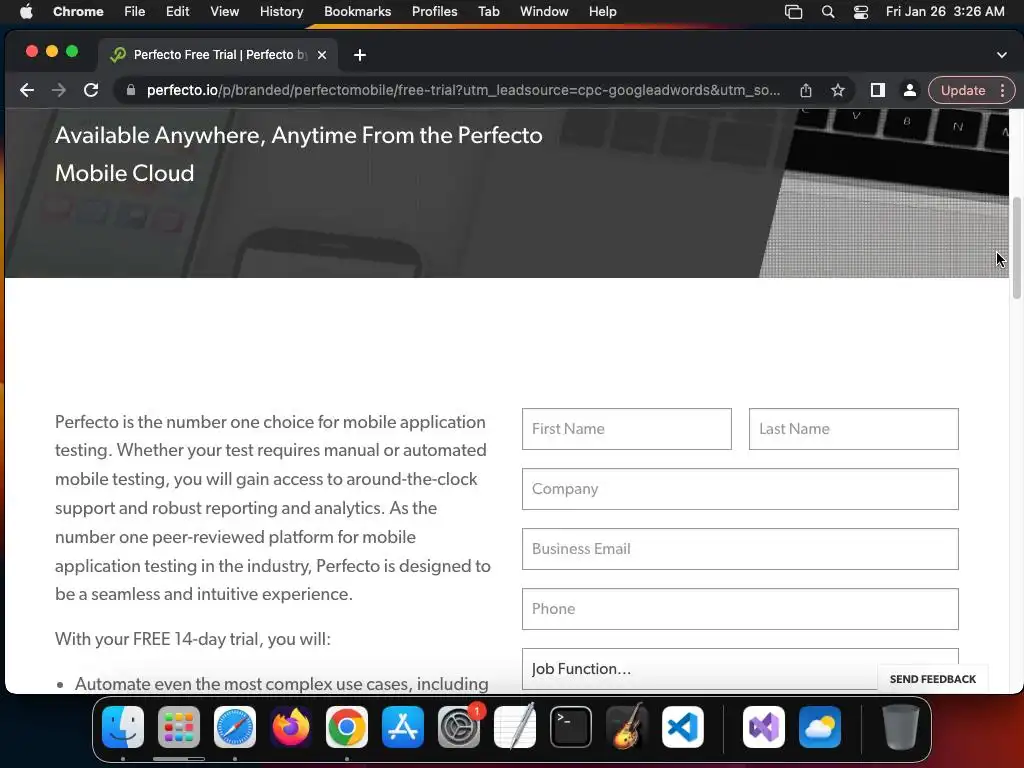1024x768 pixels.
Task: Open the Help menu
Action: point(602,11)
